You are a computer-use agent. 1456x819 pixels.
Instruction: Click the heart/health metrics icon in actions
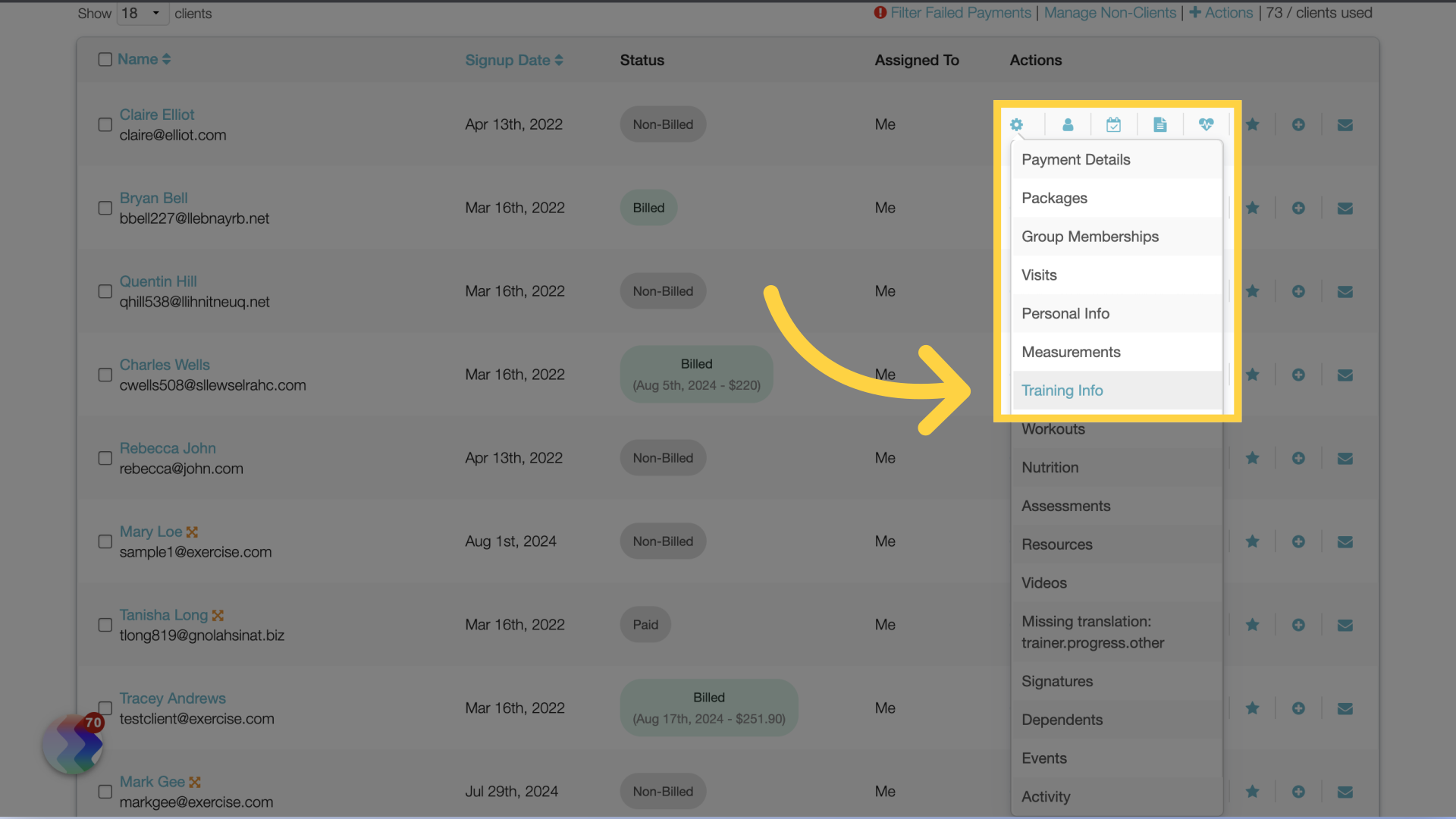pos(1206,124)
